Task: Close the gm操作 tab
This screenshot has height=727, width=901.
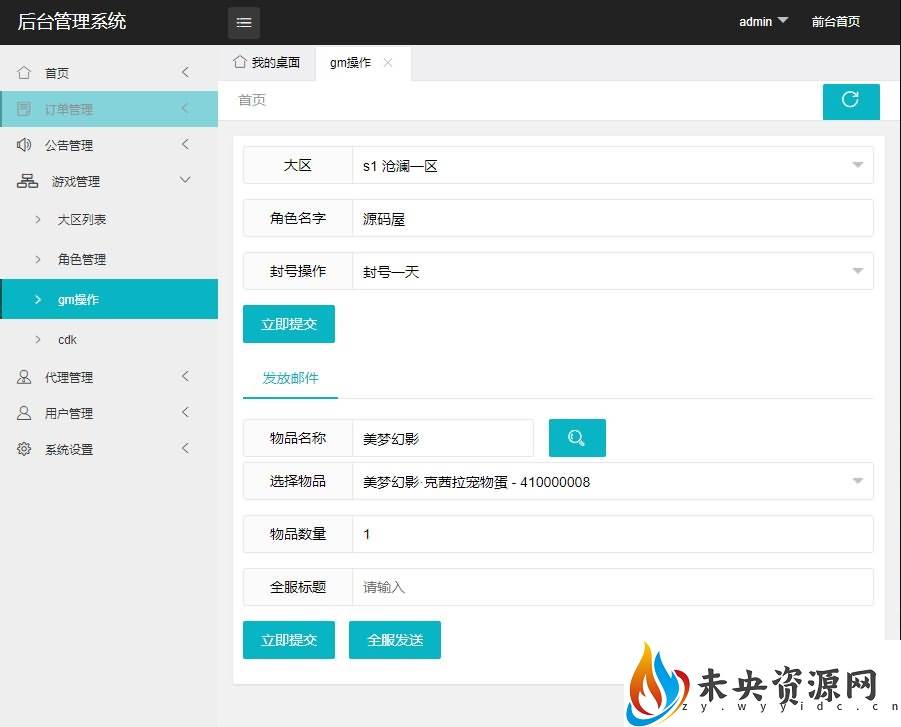Action: [388, 63]
